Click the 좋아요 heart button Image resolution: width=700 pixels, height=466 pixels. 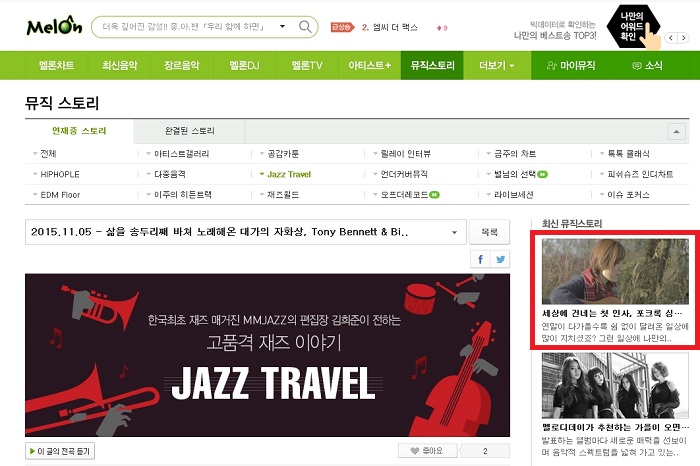point(427,451)
